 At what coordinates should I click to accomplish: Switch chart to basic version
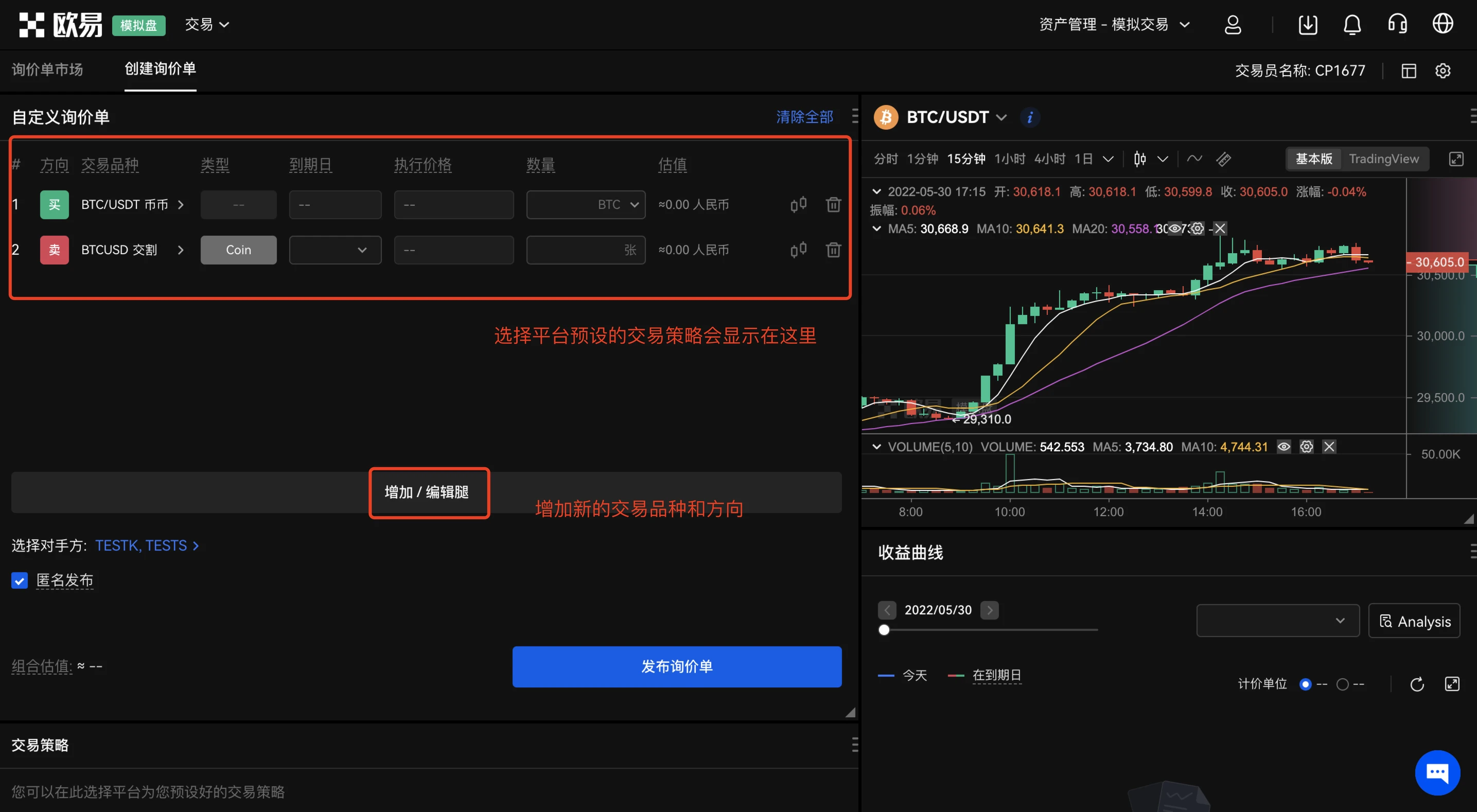pyautogui.click(x=1313, y=159)
